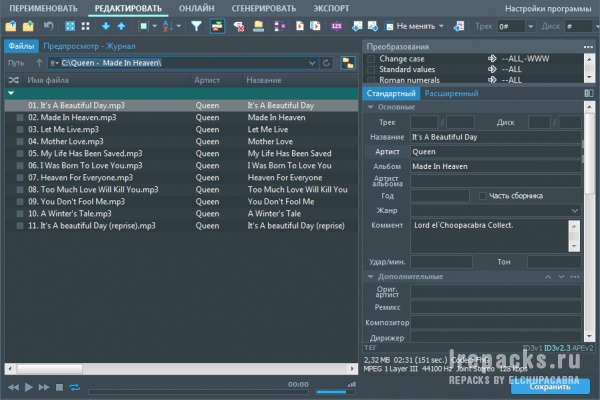
Task: Select the APEv2 tag type
Action: 583,348
